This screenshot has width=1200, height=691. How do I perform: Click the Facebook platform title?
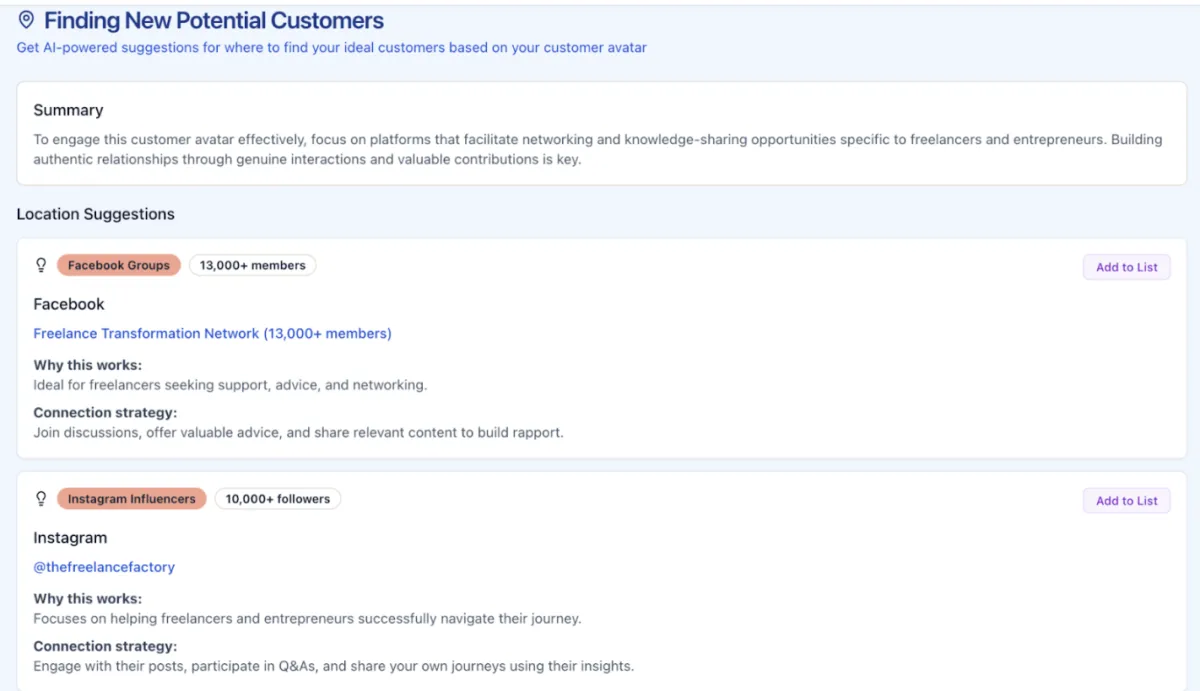[69, 304]
